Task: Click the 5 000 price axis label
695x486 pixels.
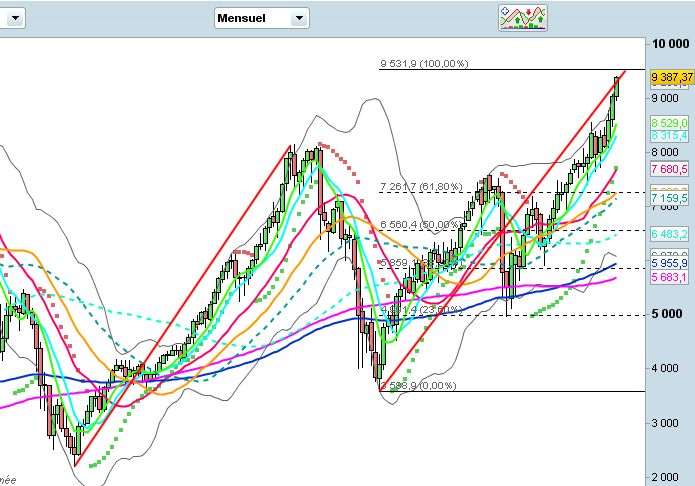Action: [x=667, y=314]
